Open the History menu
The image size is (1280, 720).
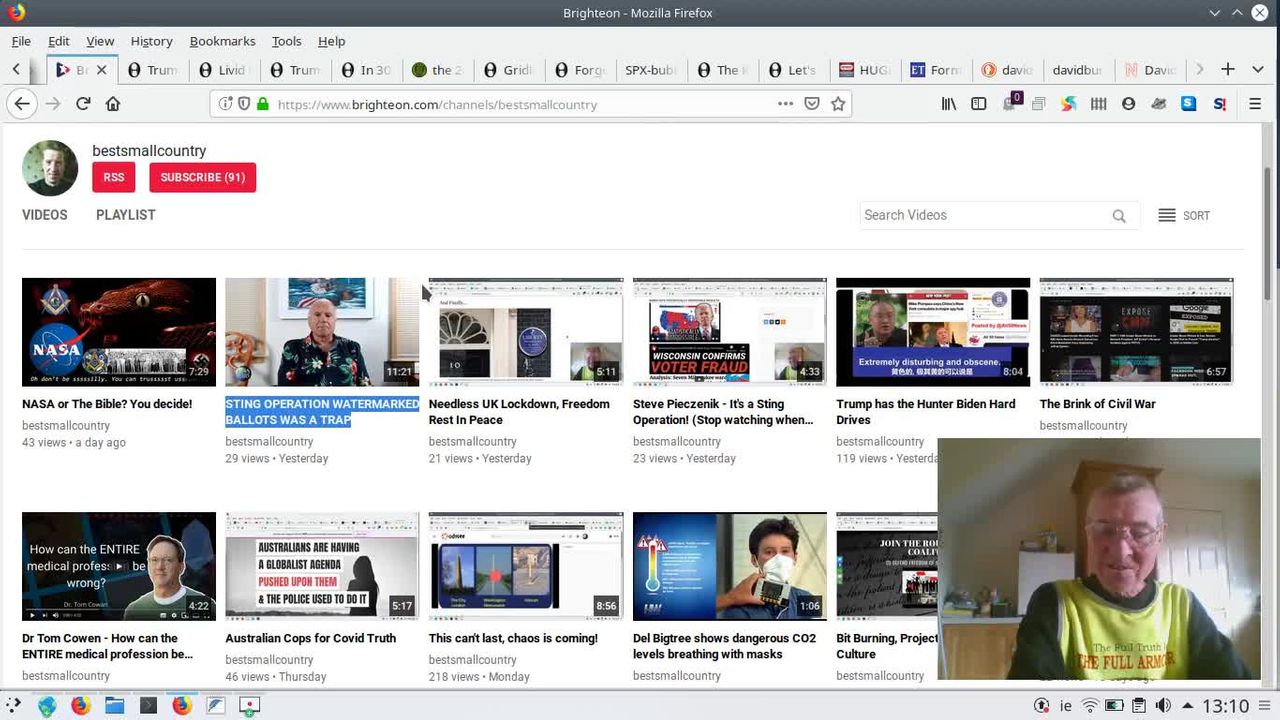151,41
